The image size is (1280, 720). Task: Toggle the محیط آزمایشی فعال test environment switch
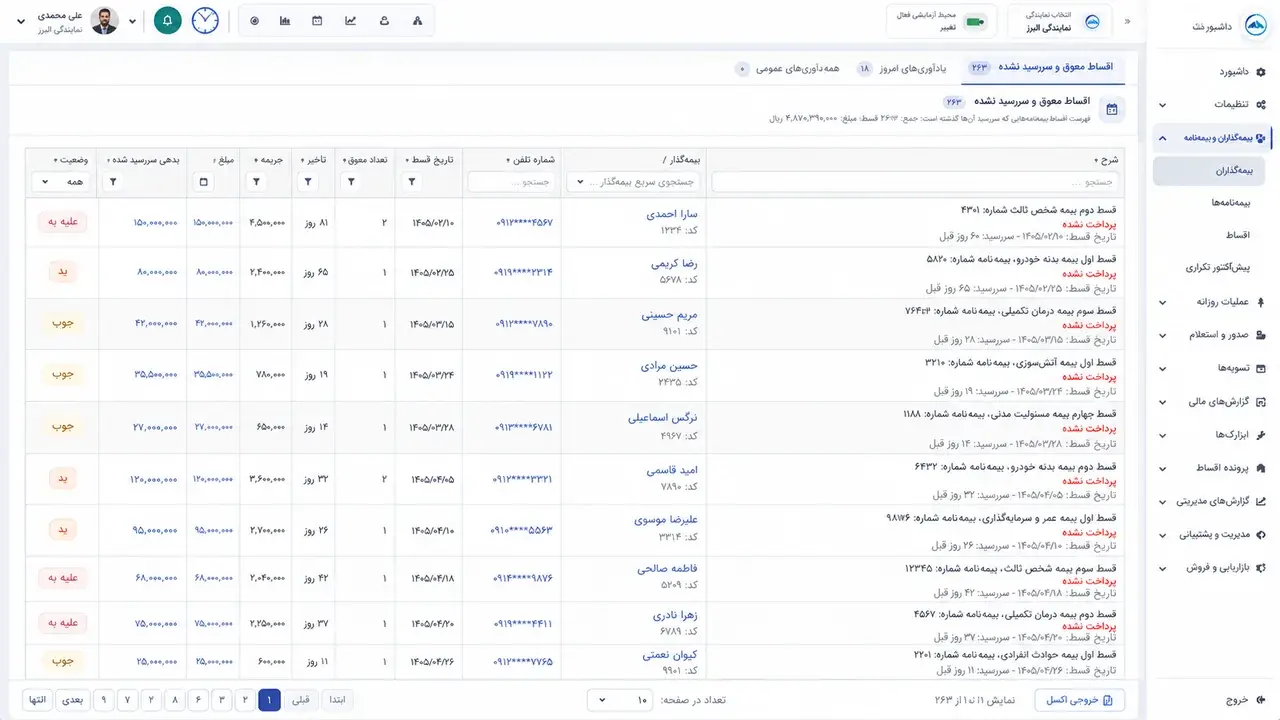[976, 21]
